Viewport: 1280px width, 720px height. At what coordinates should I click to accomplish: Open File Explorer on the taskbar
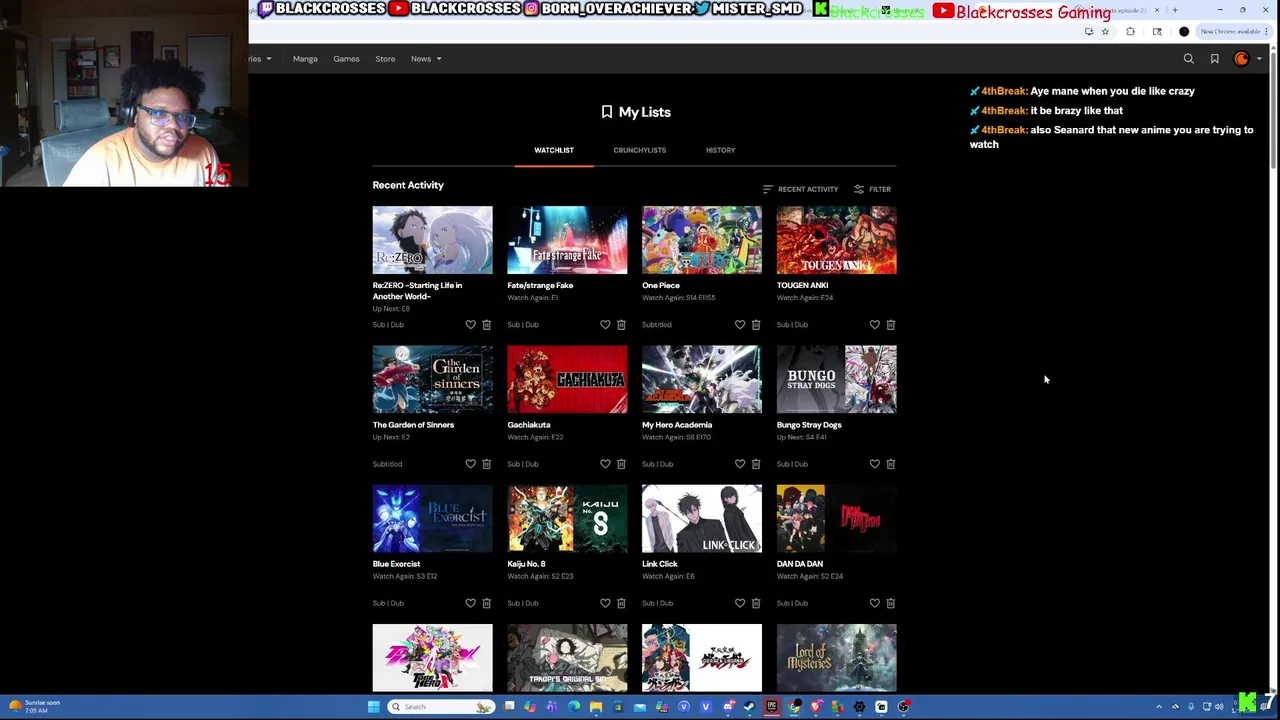coord(596,707)
